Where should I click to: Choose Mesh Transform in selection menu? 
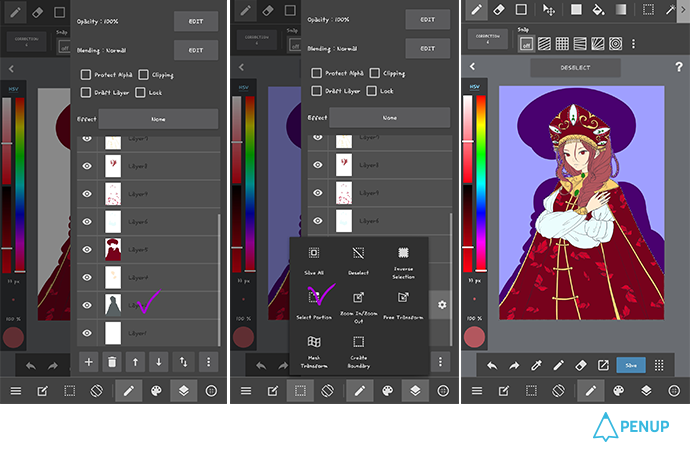pyautogui.click(x=314, y=352)
